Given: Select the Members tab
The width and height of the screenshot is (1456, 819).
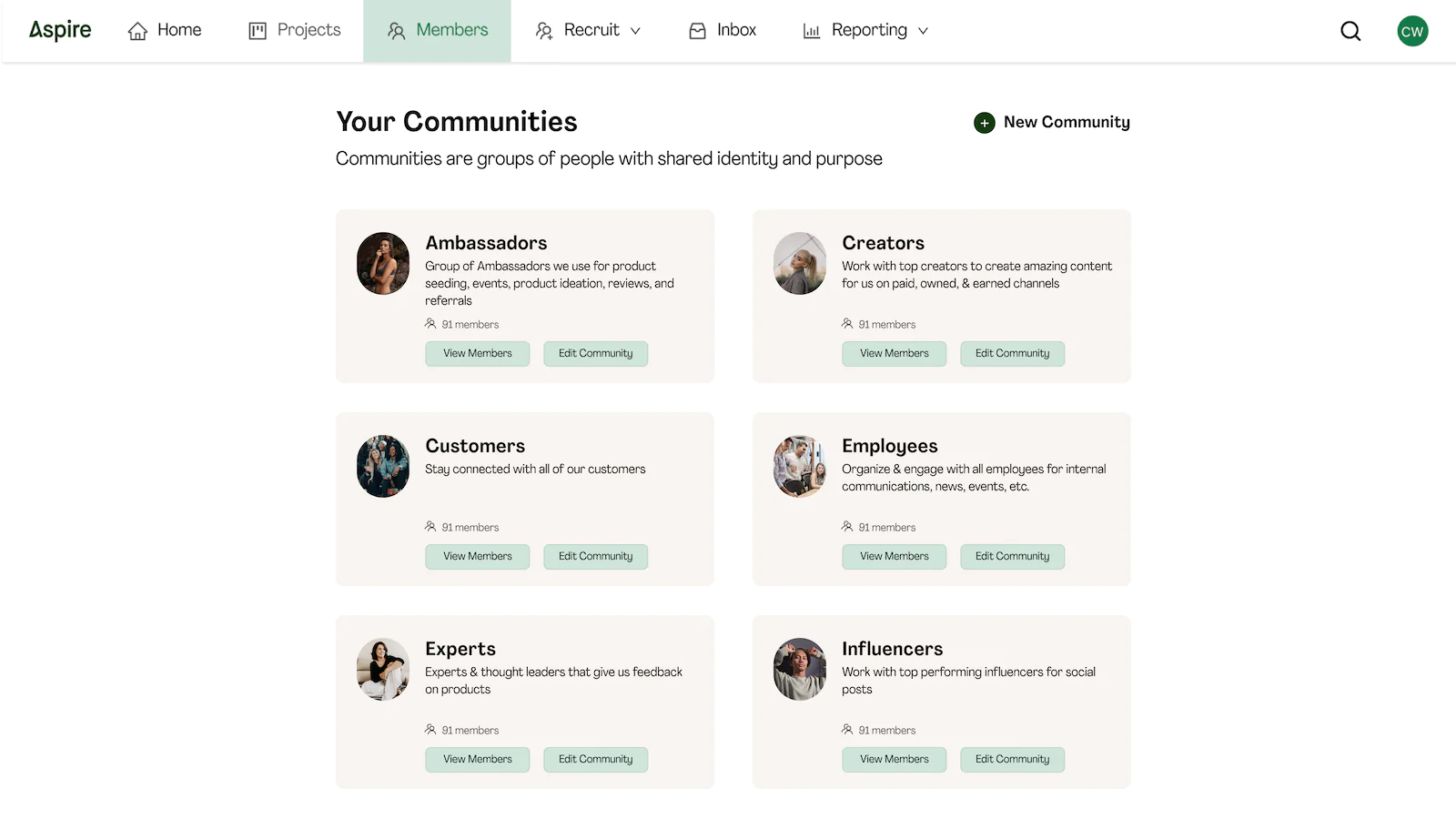Looking at the screenshot, I should [437, 31].
